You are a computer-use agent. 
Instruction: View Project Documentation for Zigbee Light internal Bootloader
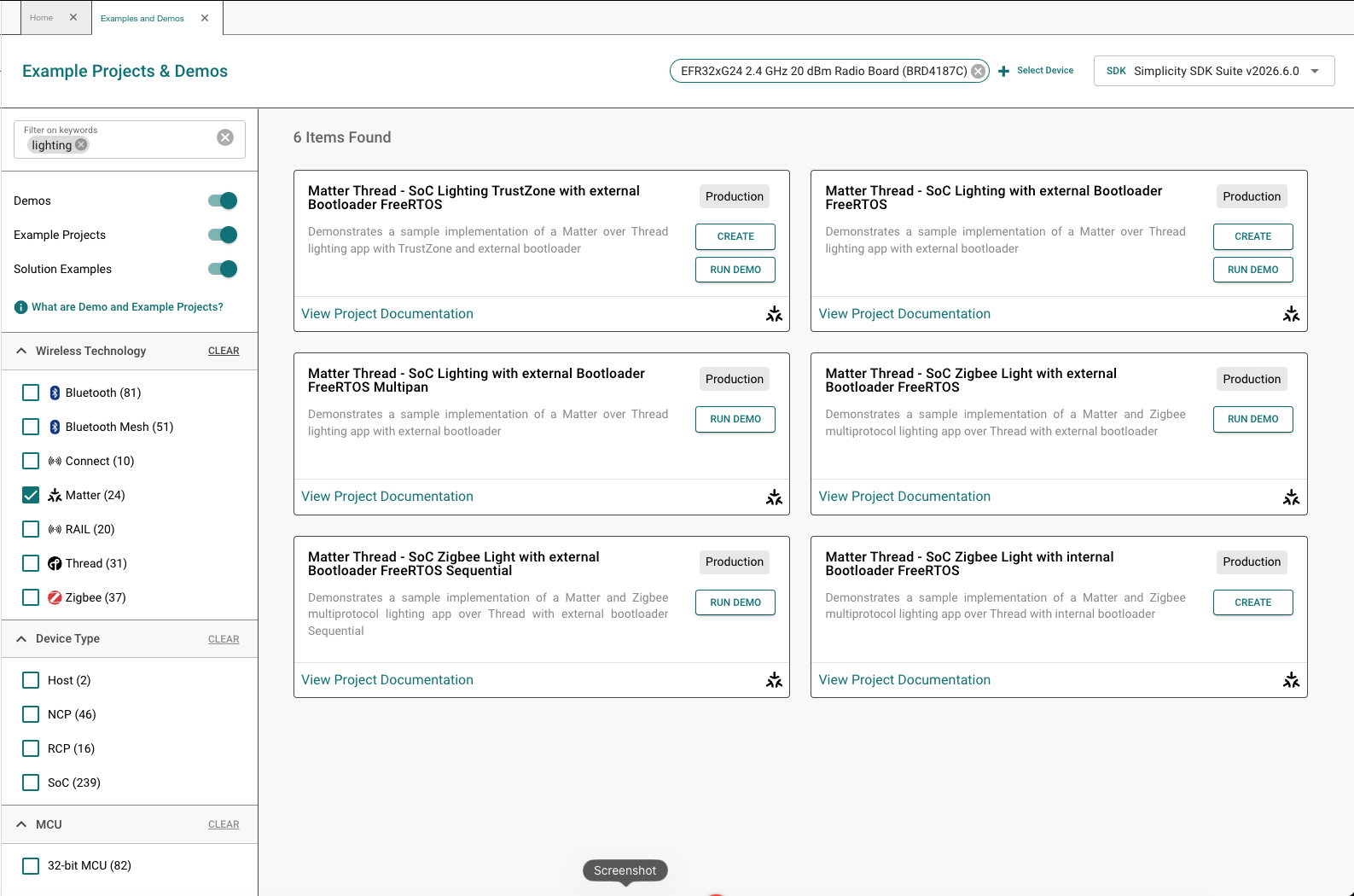pyautogui.click(x=904, y=680)
